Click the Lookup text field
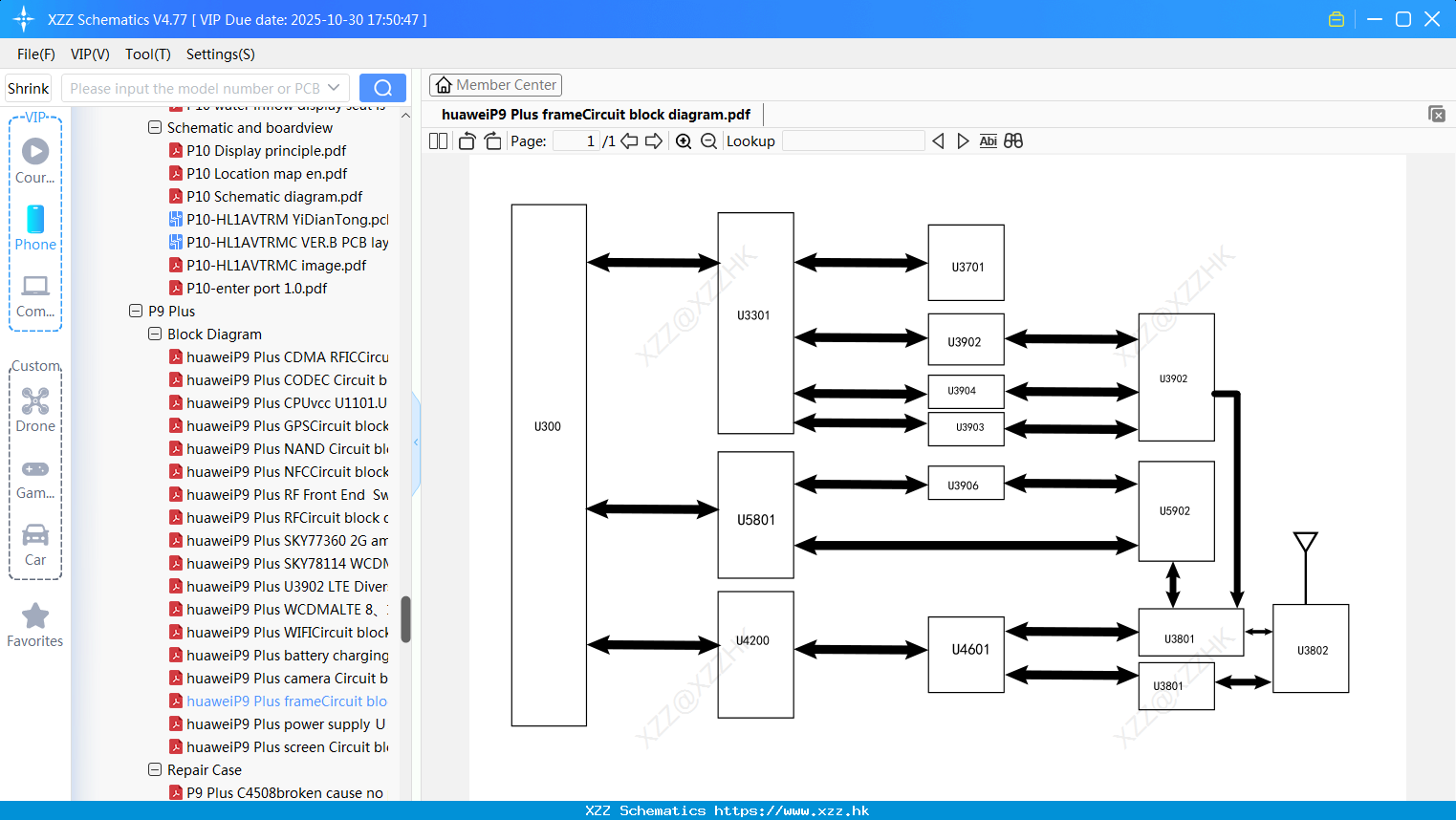This screenshot has height=820, width=1456. [x=854, y=141]
